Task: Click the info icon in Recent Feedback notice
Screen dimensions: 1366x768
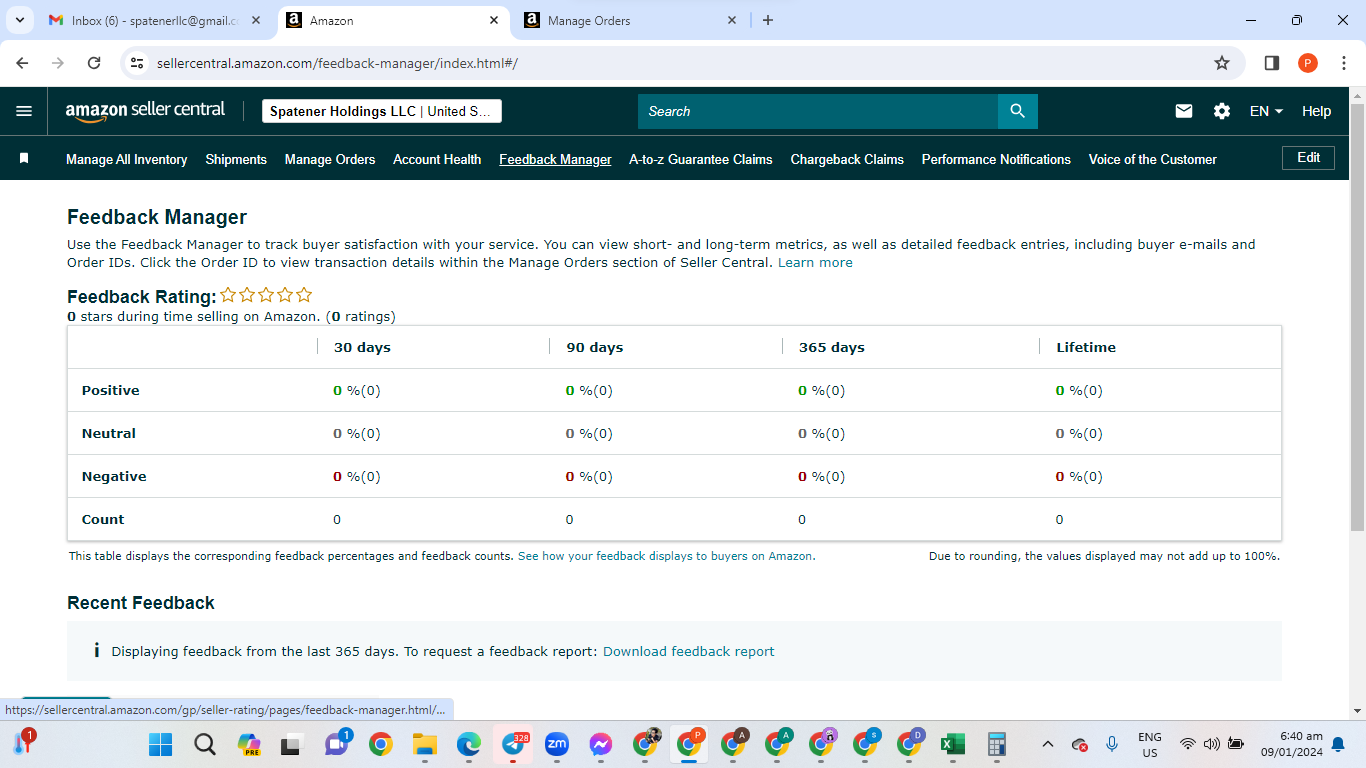Action: pos(97,651)
